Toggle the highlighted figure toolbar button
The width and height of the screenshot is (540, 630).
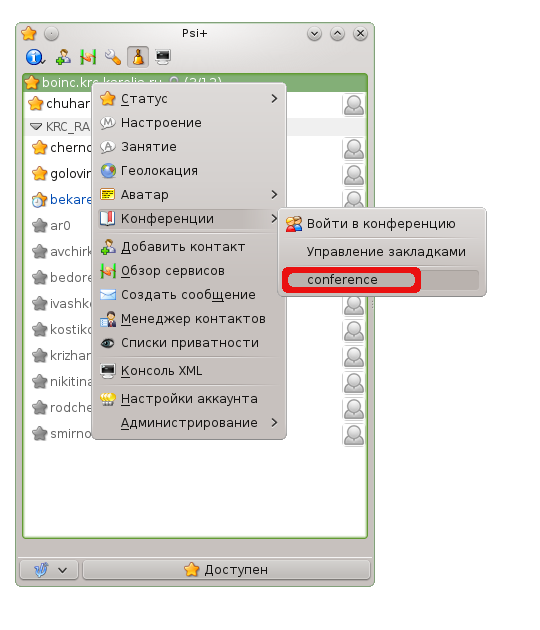pyautogui.click(x=138, y=57)
